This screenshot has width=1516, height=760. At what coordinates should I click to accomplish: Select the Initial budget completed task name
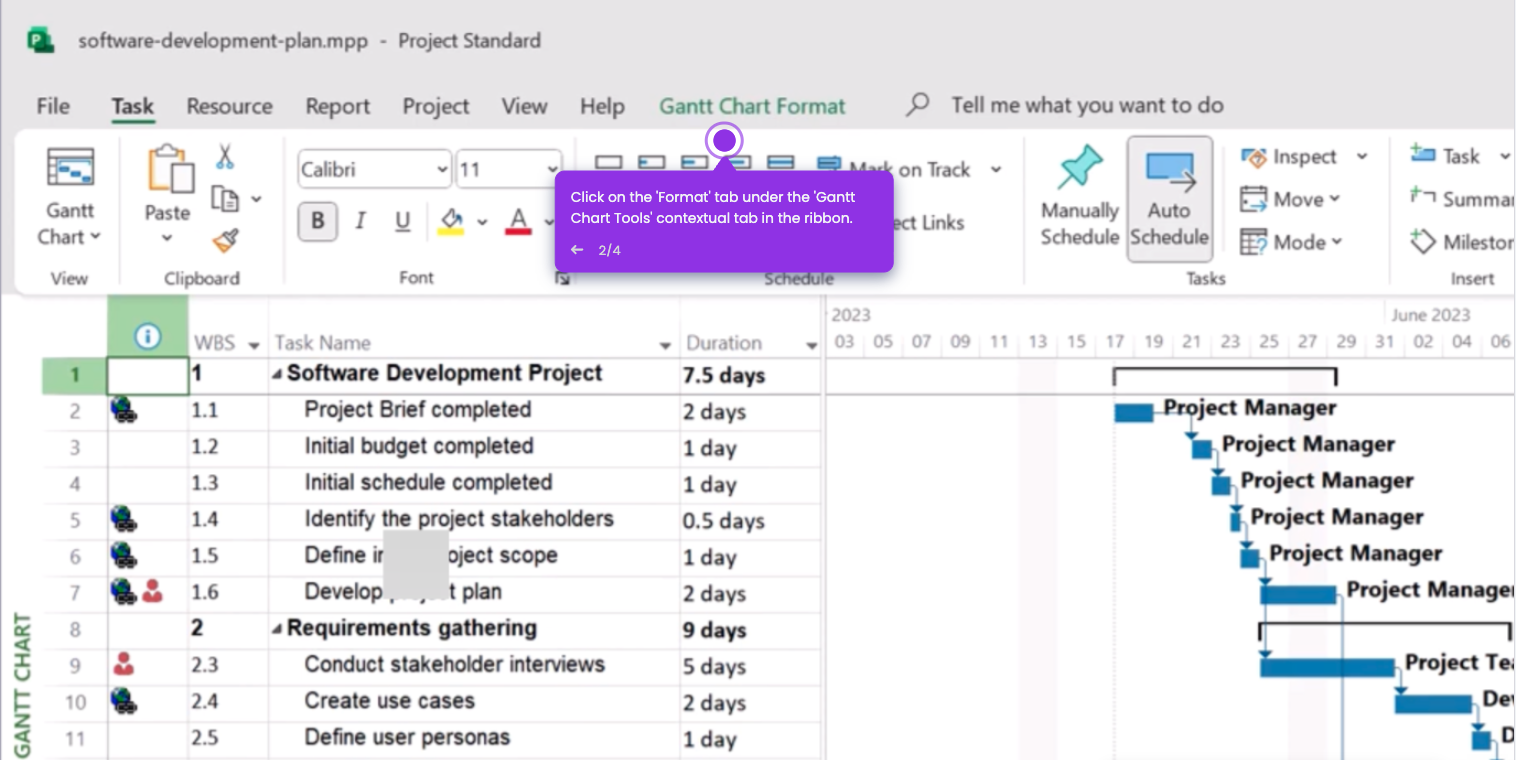pos(419,446)
